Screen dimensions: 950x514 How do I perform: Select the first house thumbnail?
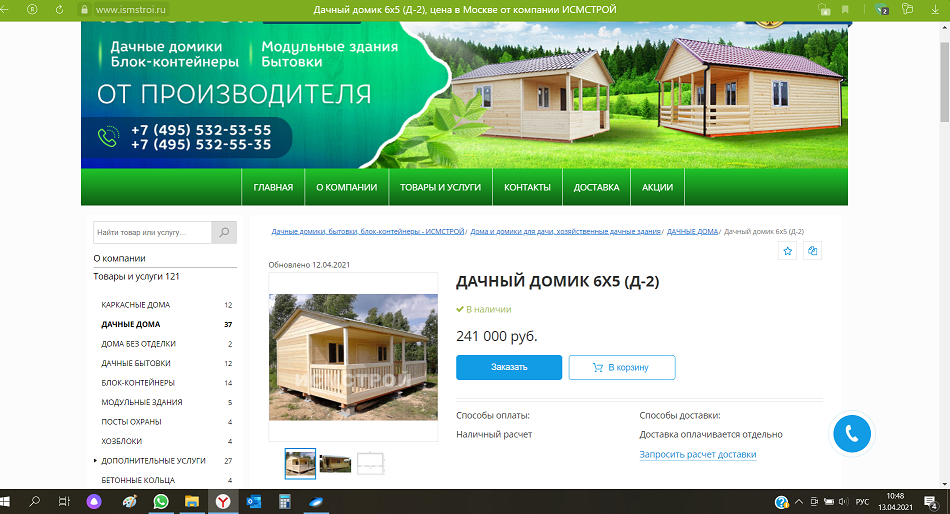[301, 464]
